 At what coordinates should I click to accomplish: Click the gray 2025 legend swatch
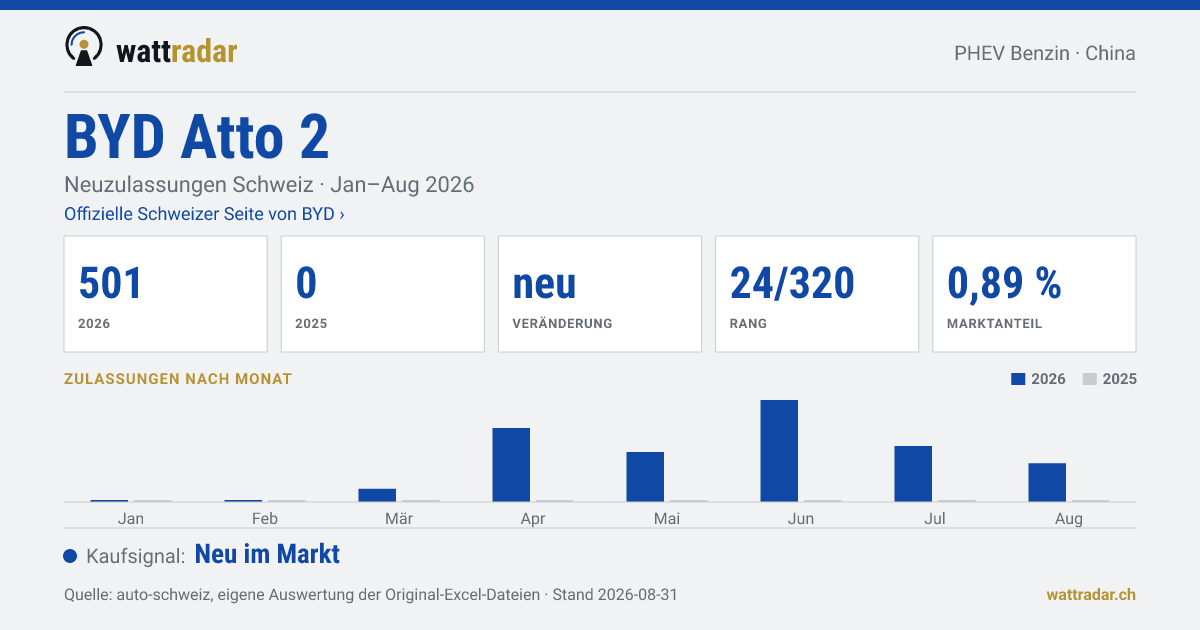pyautogui.click(x=1090, y=379)
